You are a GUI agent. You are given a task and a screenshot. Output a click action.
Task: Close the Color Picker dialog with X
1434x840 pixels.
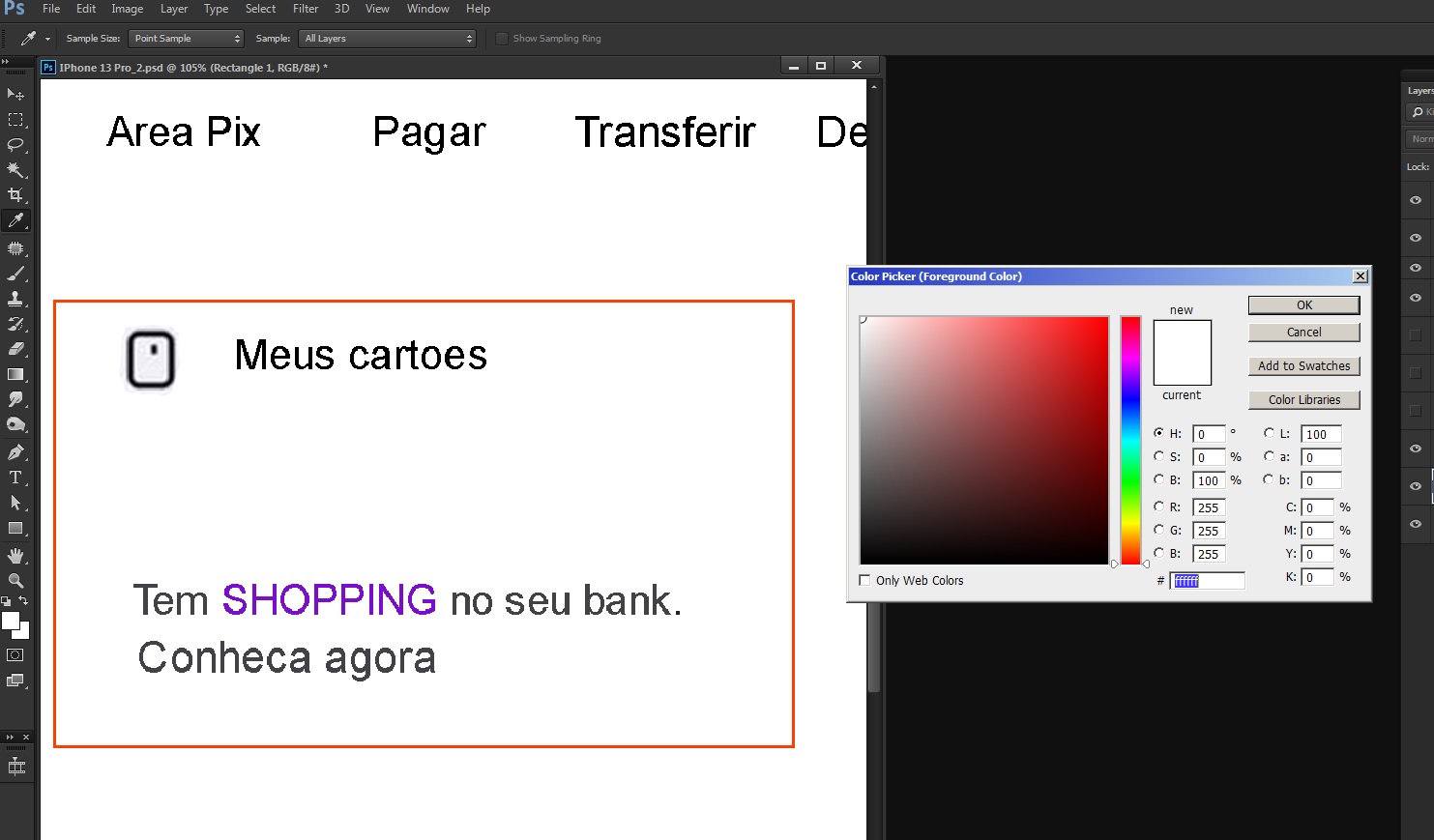[1360, 276]
